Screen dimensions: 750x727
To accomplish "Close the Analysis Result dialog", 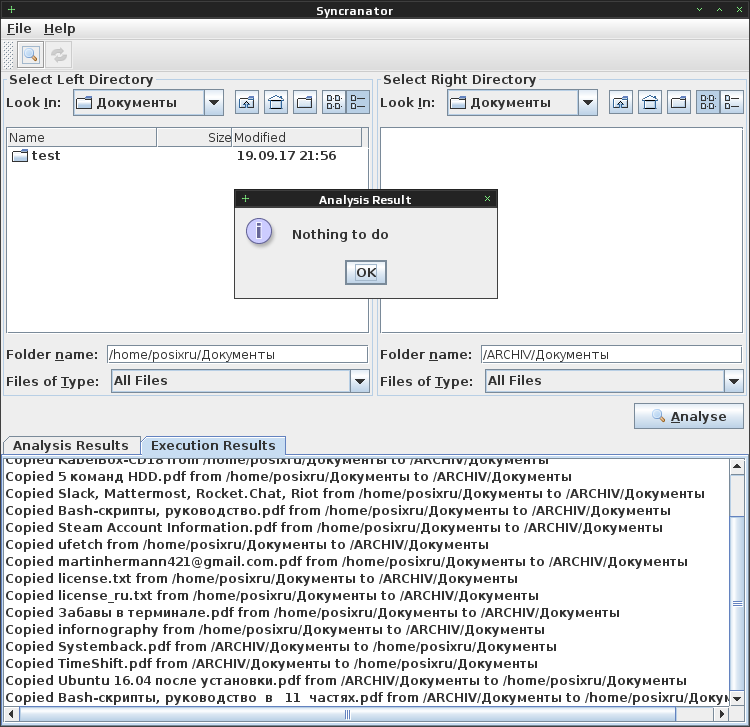I will coord(487,198).
